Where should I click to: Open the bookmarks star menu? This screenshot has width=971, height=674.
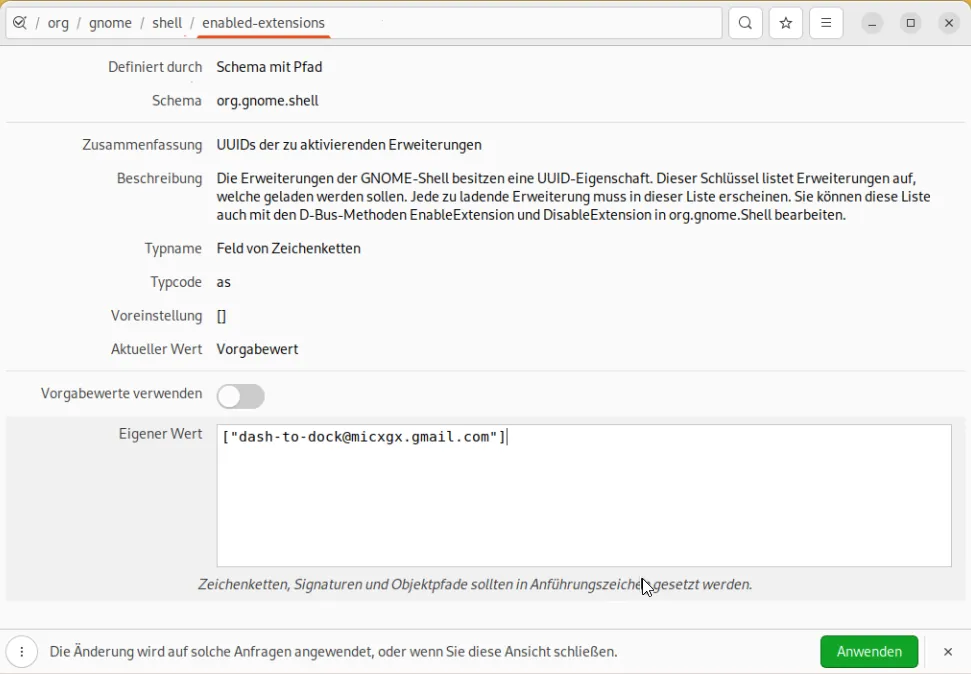[786, 23]
